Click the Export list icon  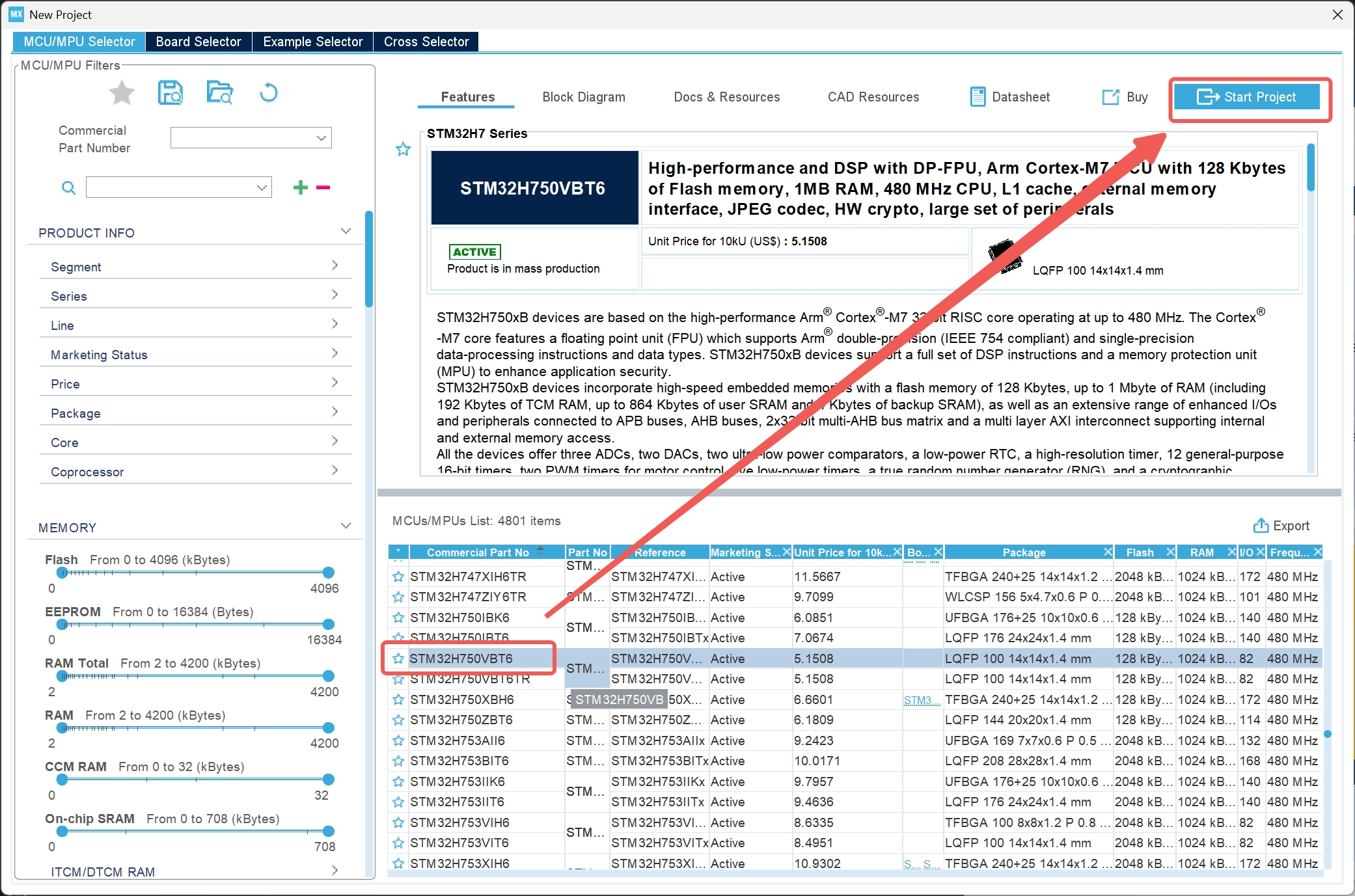1261,526
